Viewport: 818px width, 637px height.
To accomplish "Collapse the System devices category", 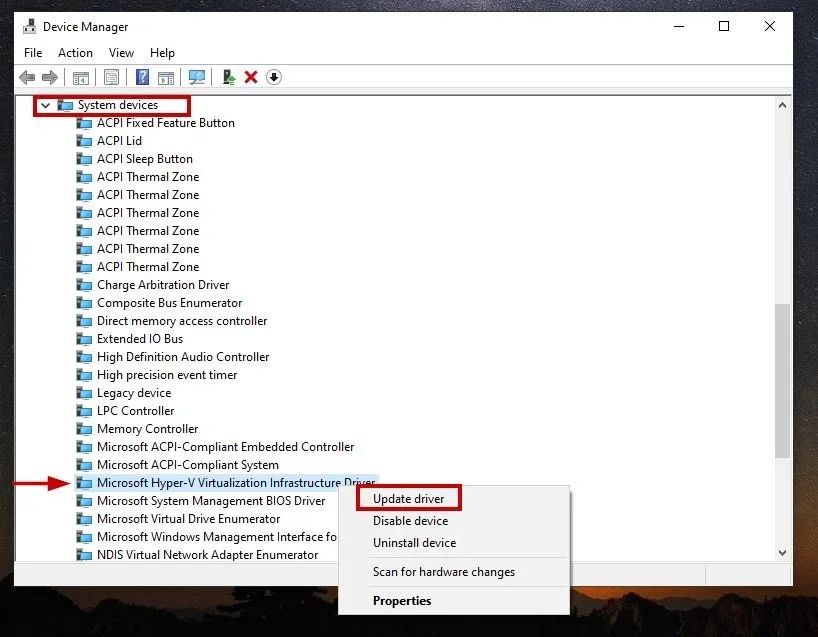I will pyautogui.click(x=45, y=105).
